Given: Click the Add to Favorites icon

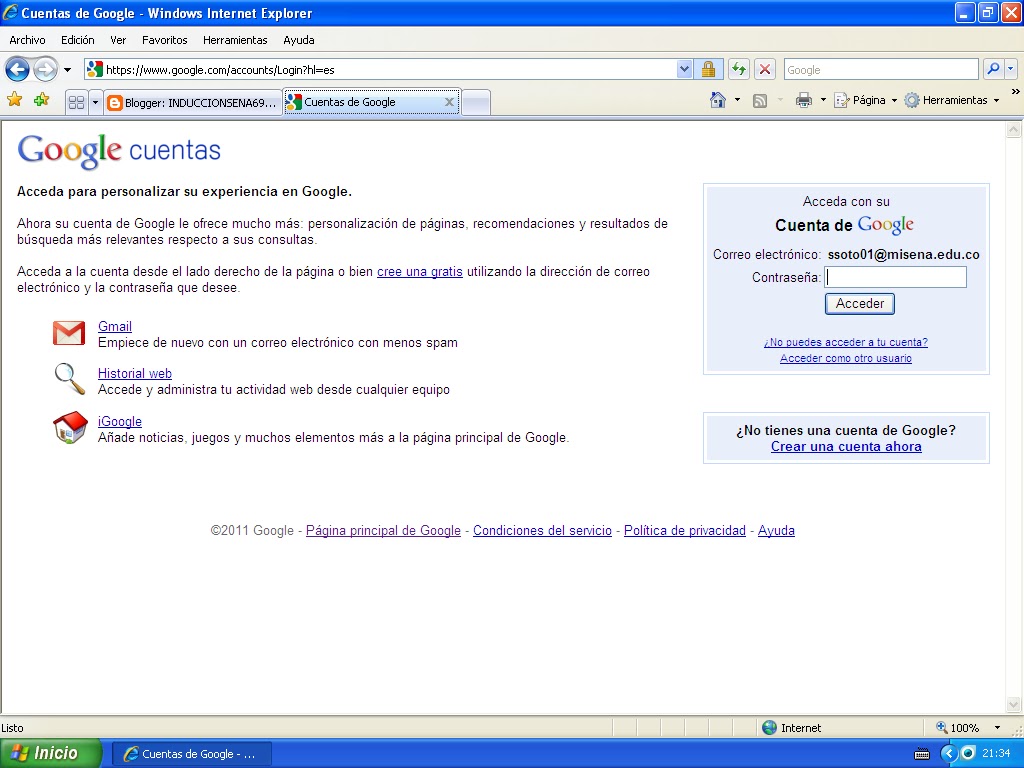Looking at the screenshot, I should [41, 101].
